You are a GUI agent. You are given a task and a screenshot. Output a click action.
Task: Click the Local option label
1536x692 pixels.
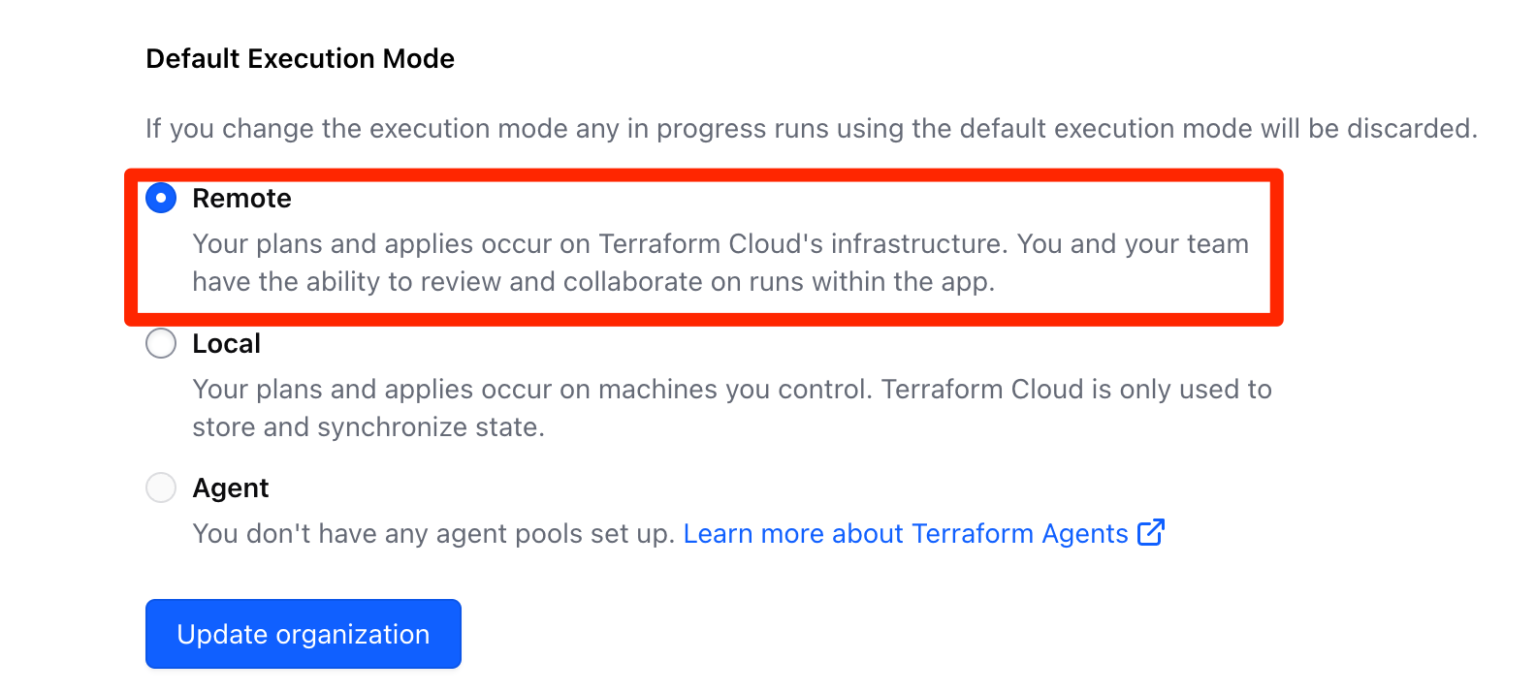[x=226, y=343]
